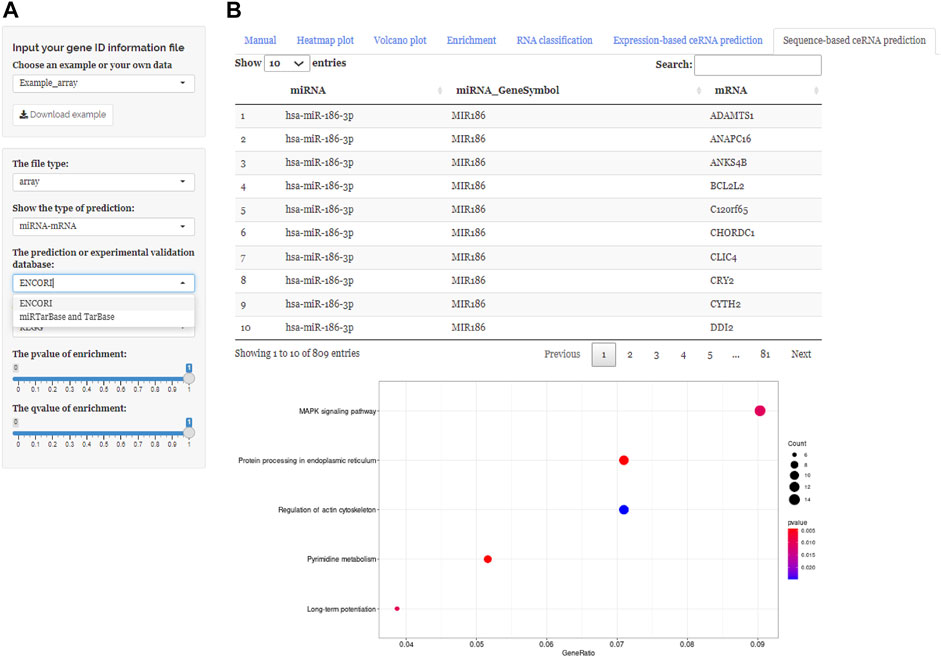Click the Download example button
941x657 pixels.
pos(63,115)
